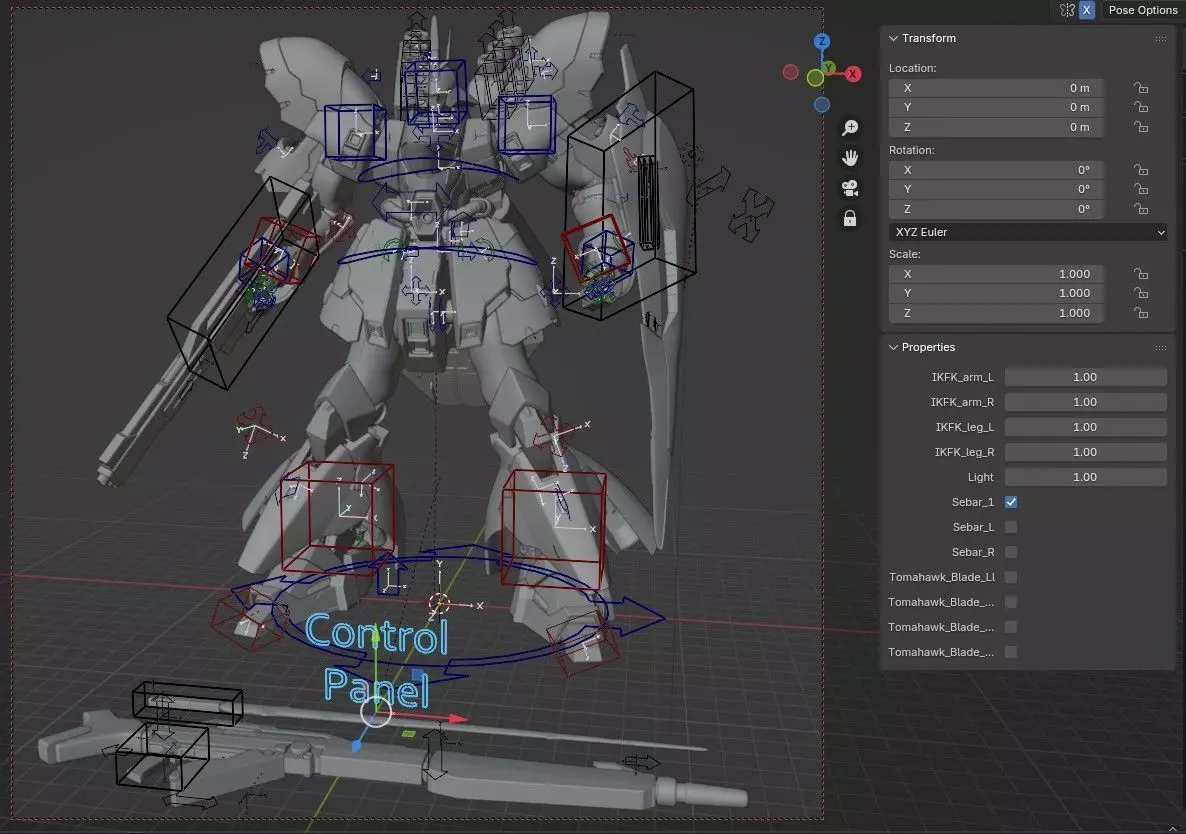
Task: Toggle camera view with movie camera icon
Action: 850,188
